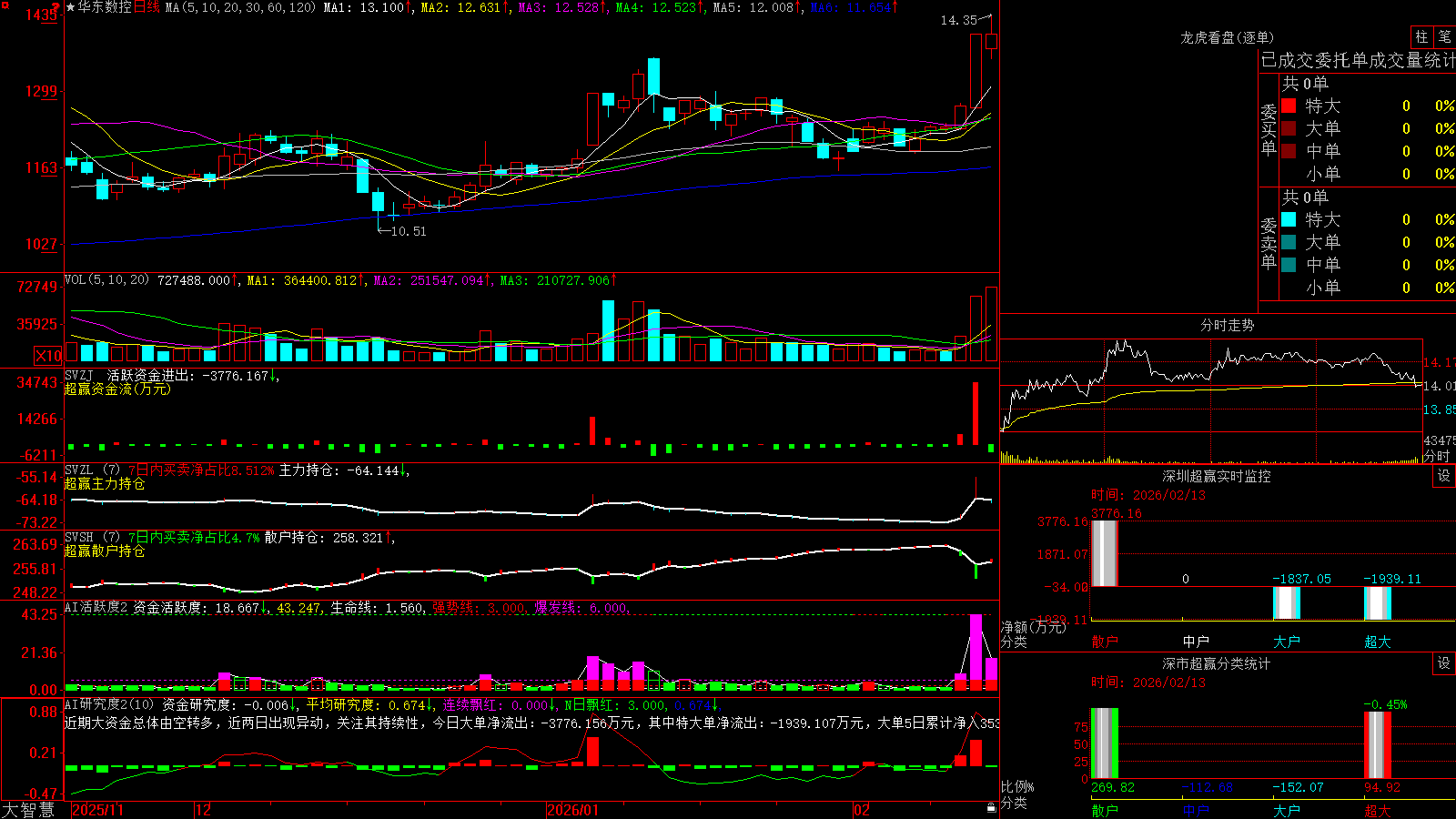Image resolution: width=1456 pixels, height=819 pixels.
Task: Click the 强势线: 3.000 label
Action: coord(479,607)
